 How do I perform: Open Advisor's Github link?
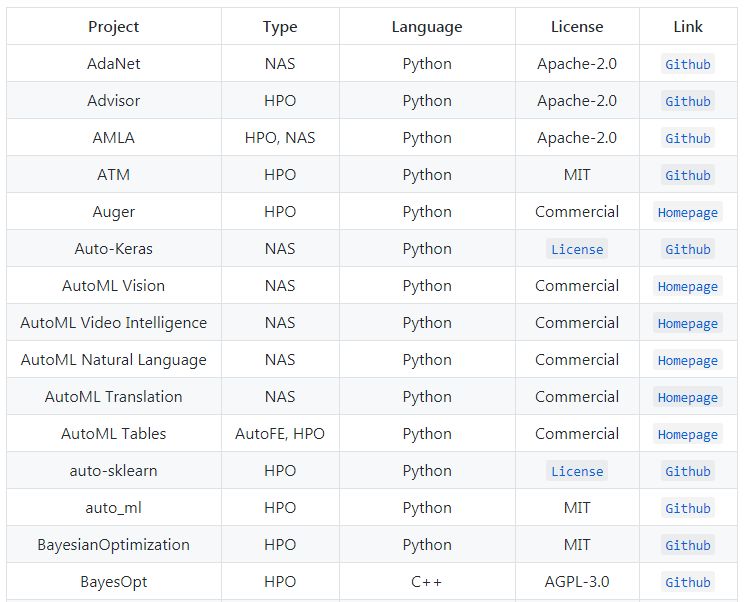pyautogui.click(x=688, y=101)
